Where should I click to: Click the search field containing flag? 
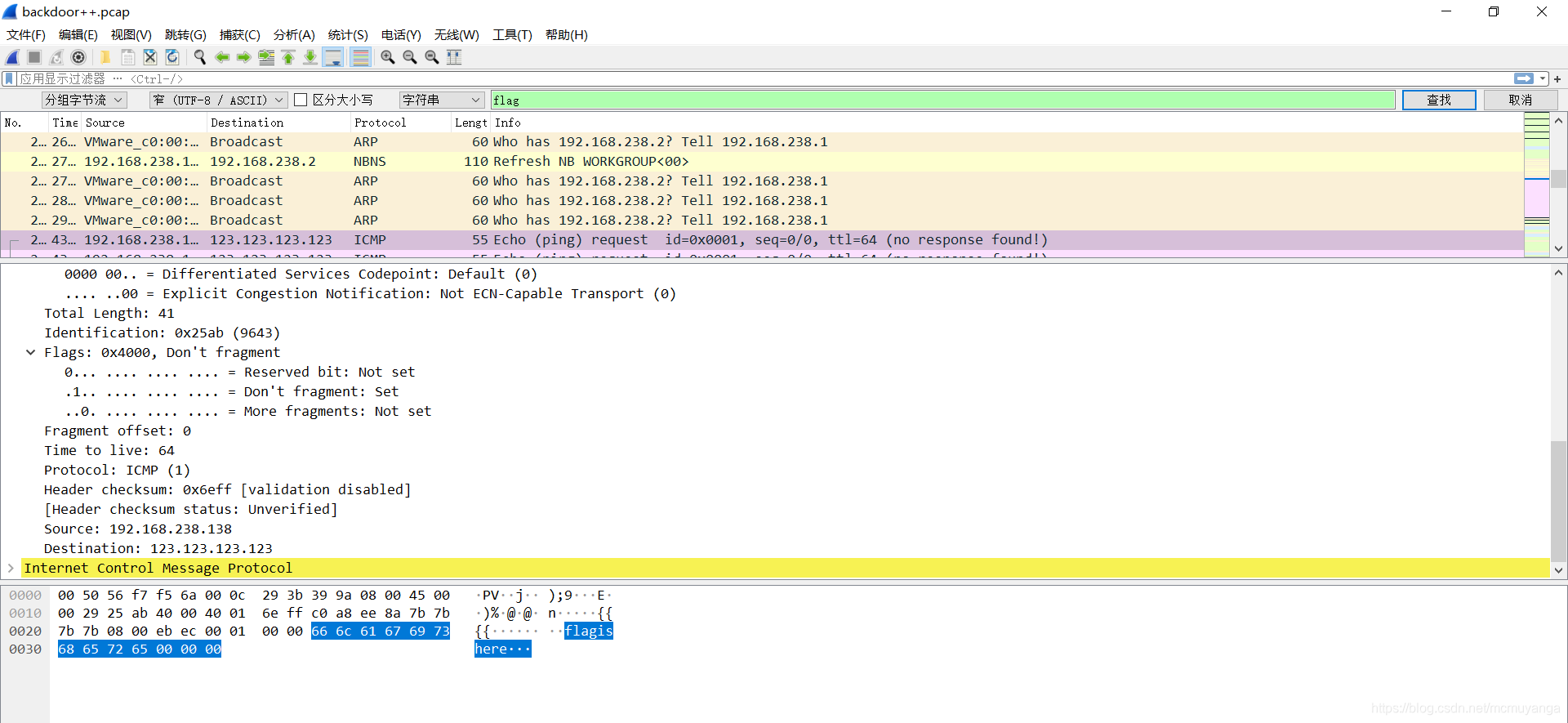[x=942, y=100]
